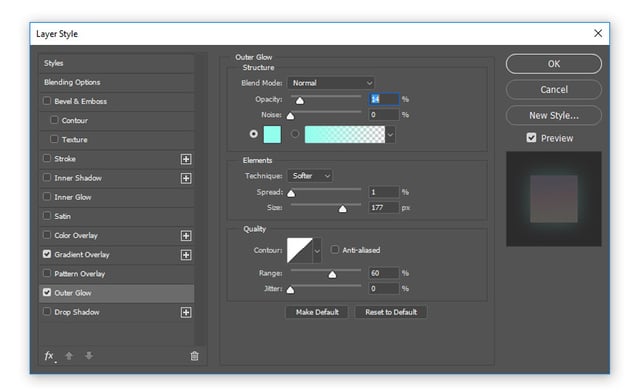Select the Satin effect row
Viewport: 630px width, 392px height.
click(117, 216)
